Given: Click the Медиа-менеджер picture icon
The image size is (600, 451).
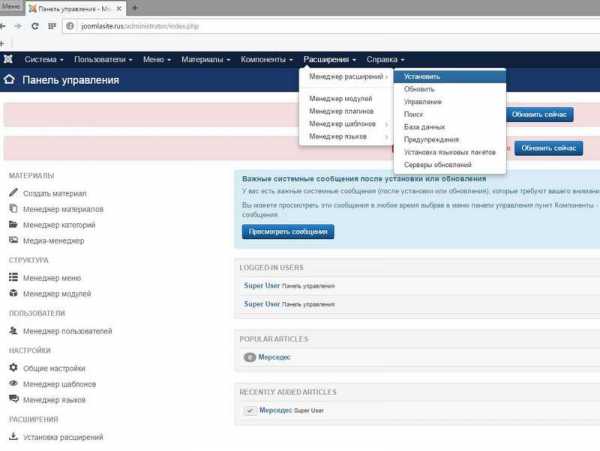Looking at the screenshot, I should coord(13,240).
